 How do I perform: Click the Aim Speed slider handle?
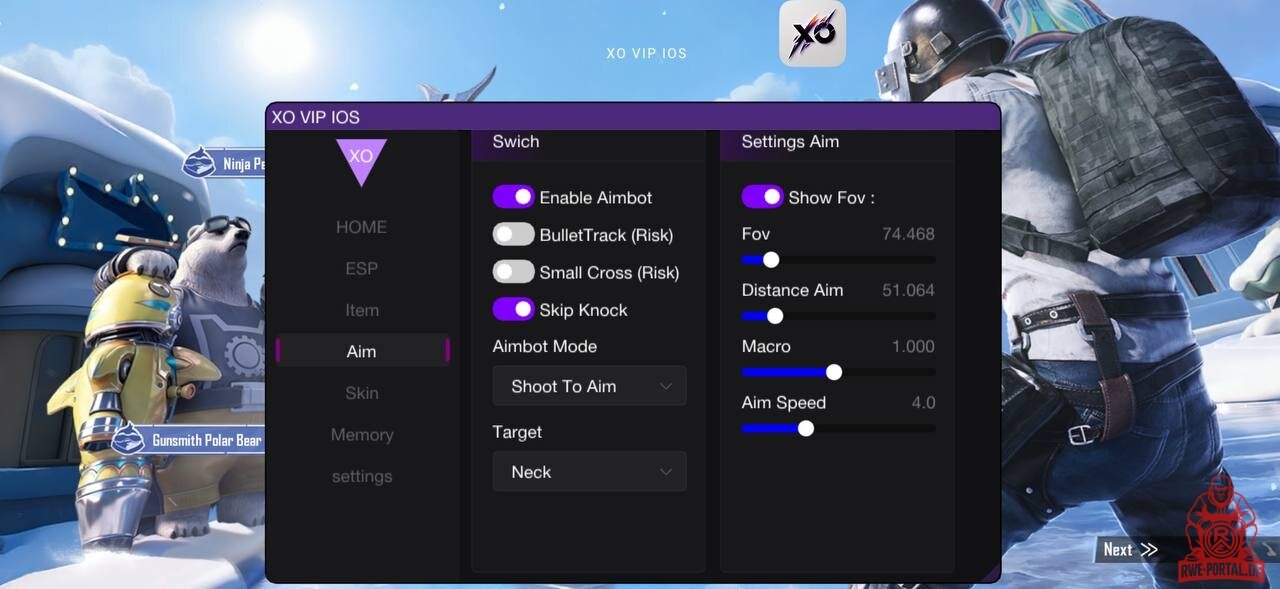(806, 428)
